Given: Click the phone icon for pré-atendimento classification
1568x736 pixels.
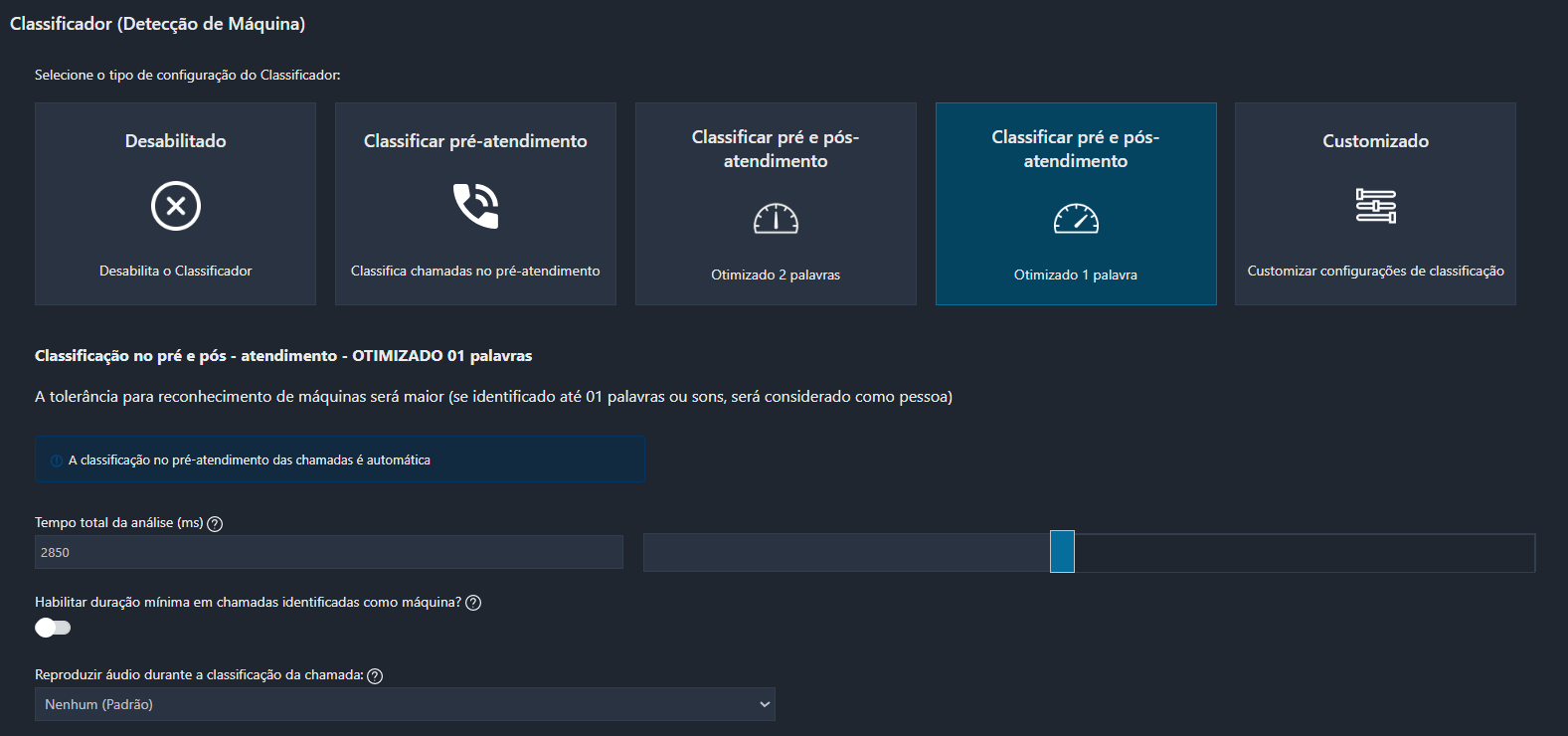Looking at the screenshot, I should click(475, 206).
